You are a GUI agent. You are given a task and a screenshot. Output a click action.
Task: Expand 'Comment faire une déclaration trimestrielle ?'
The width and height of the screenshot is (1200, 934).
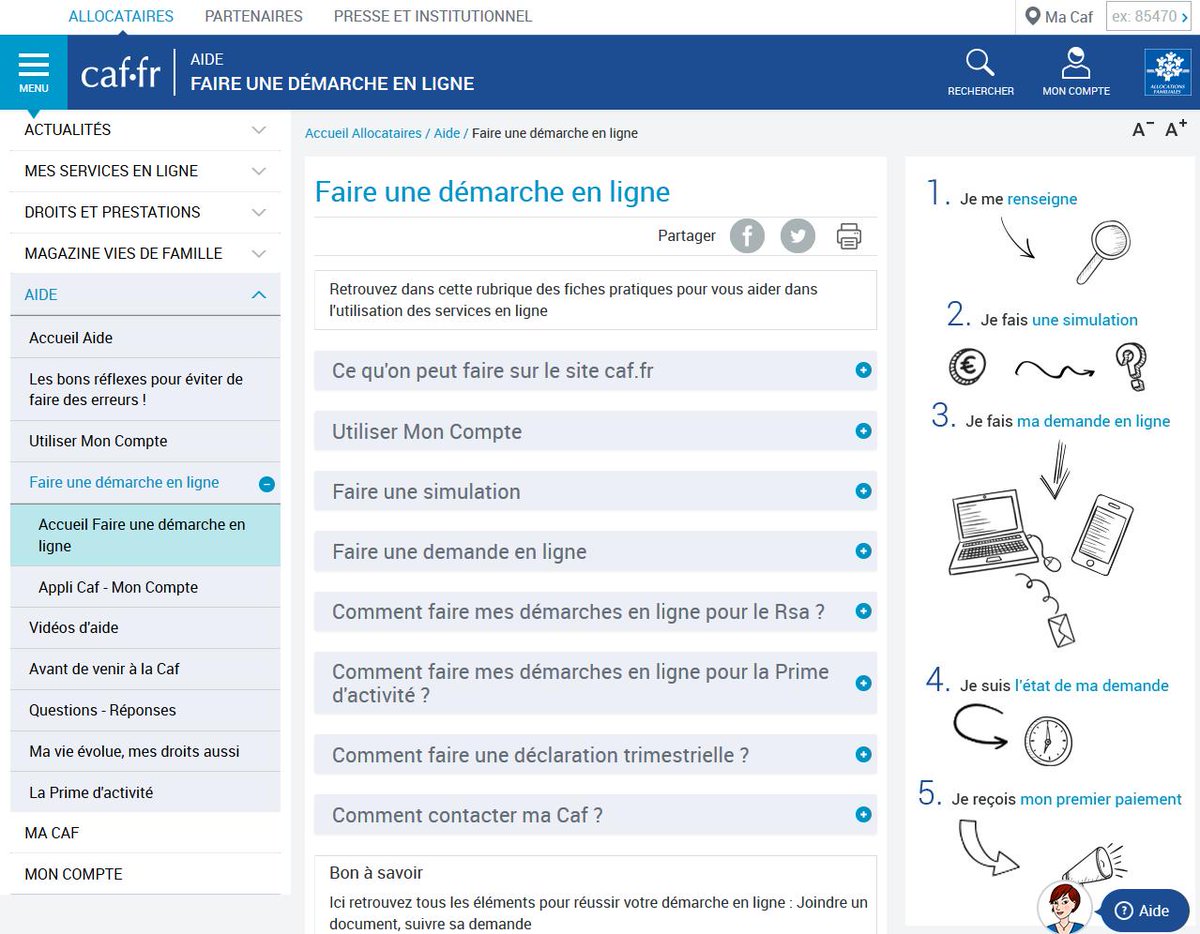click(595, 755)
